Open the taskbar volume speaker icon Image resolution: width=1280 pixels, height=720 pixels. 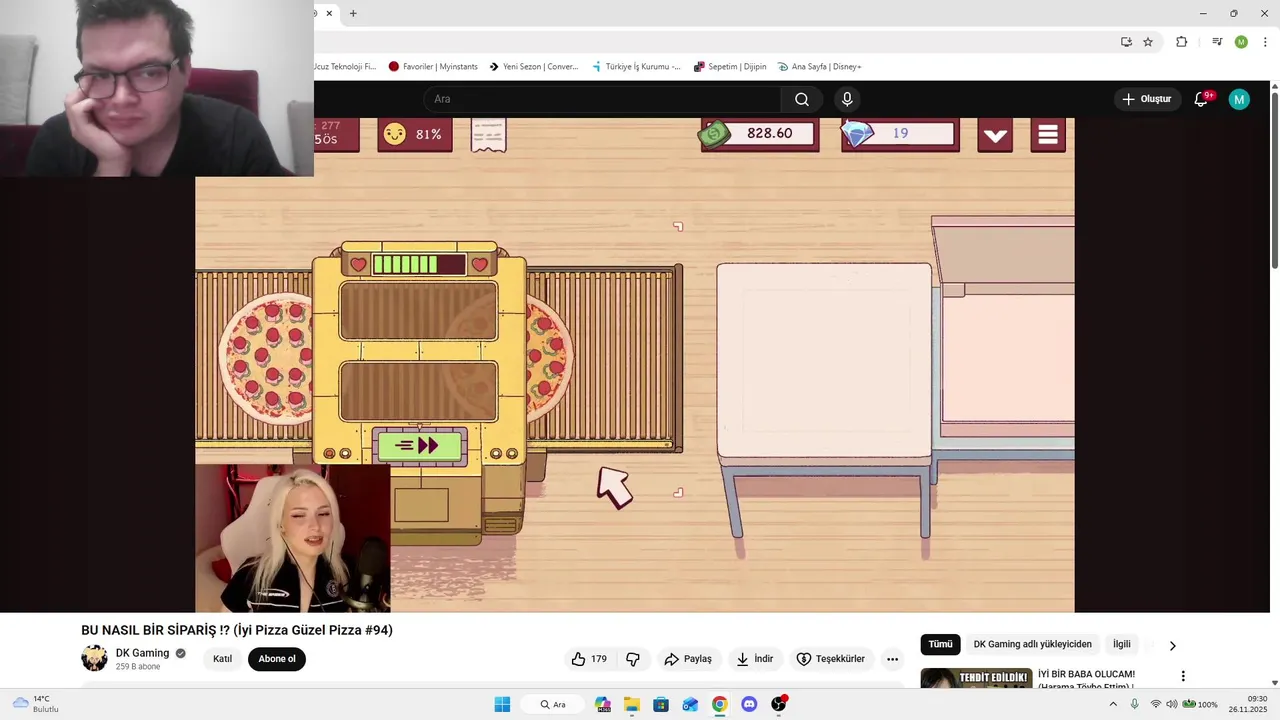(1171, 704)
